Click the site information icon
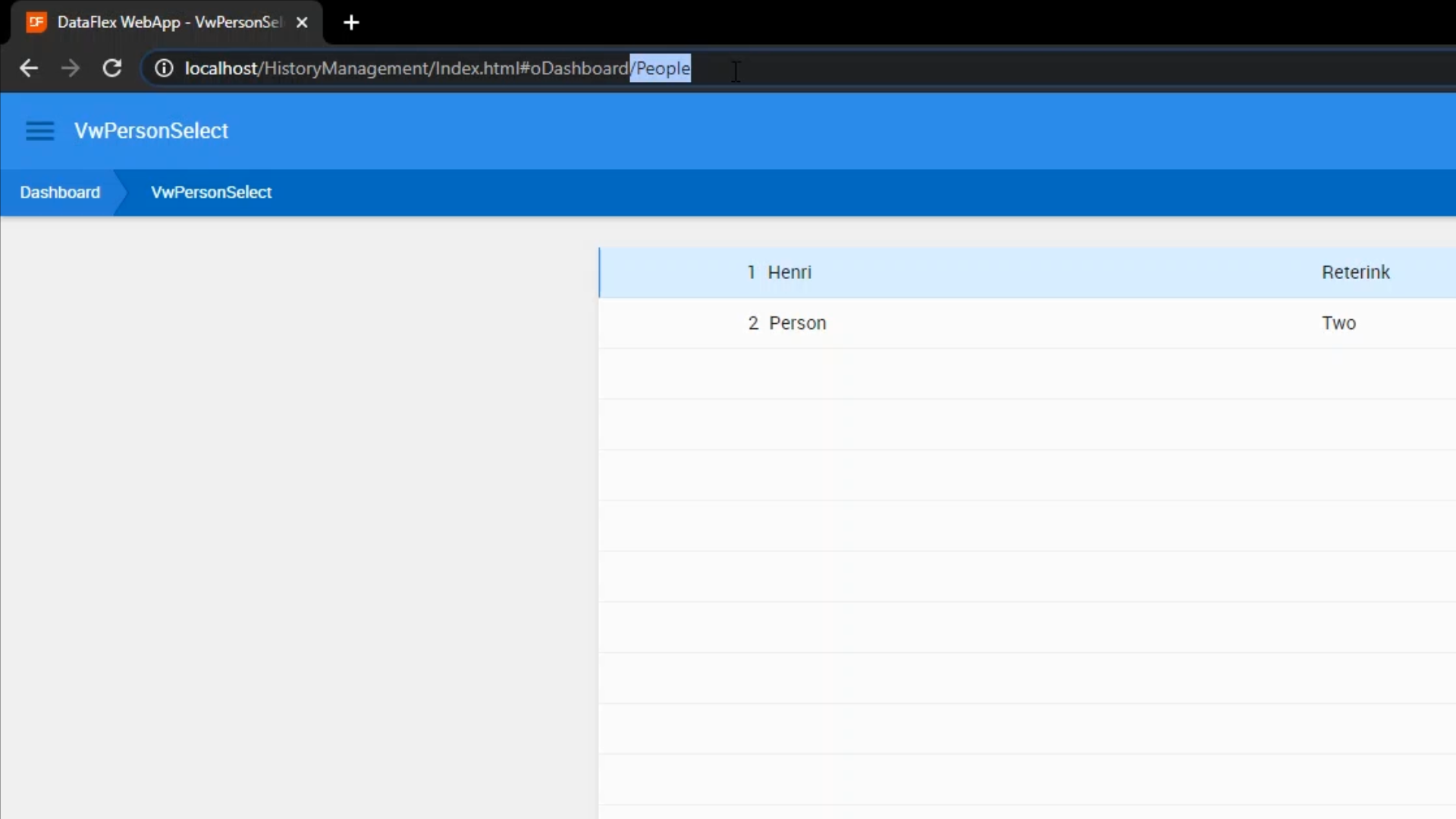 point(164,68)
